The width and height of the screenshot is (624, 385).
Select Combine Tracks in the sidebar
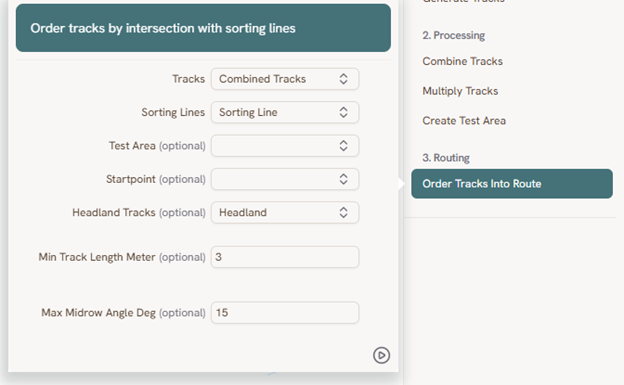pos(462,61)
